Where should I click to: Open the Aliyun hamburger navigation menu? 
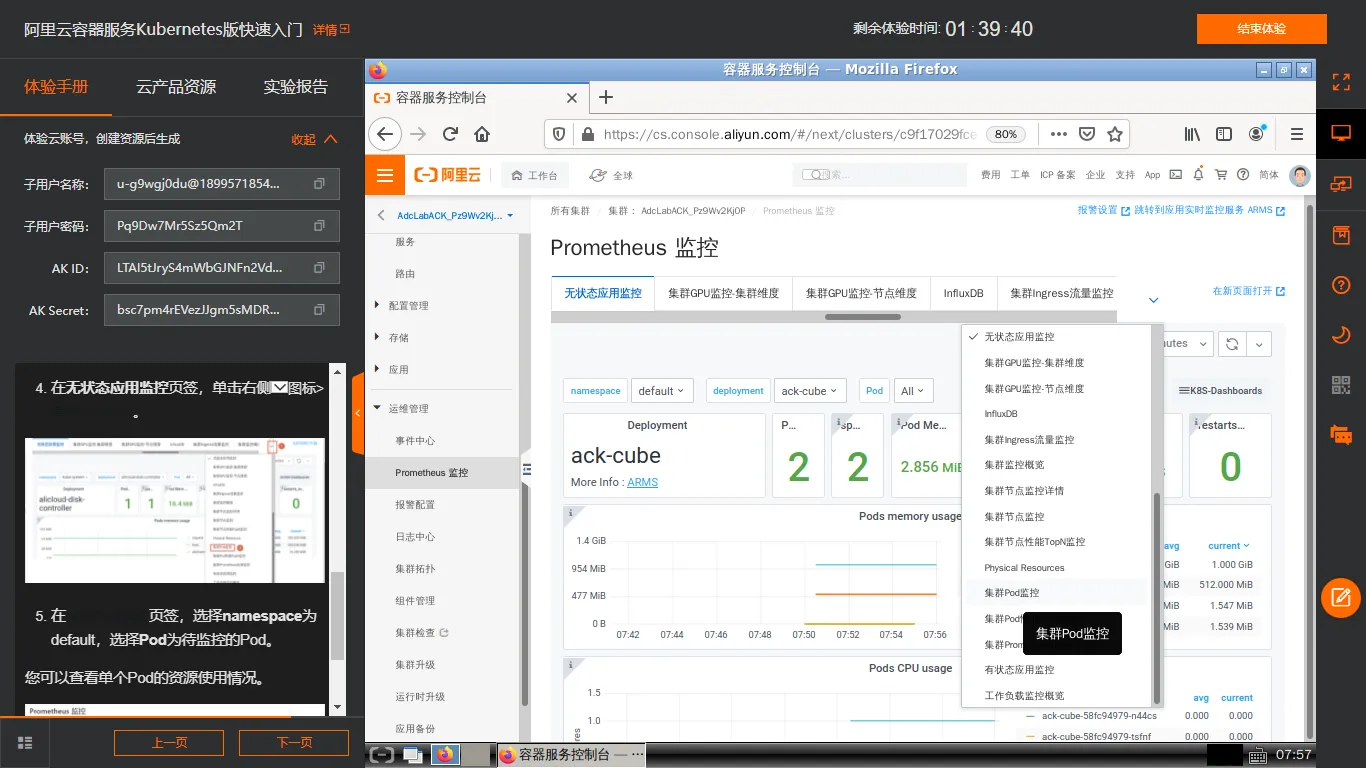coord(385,175)
